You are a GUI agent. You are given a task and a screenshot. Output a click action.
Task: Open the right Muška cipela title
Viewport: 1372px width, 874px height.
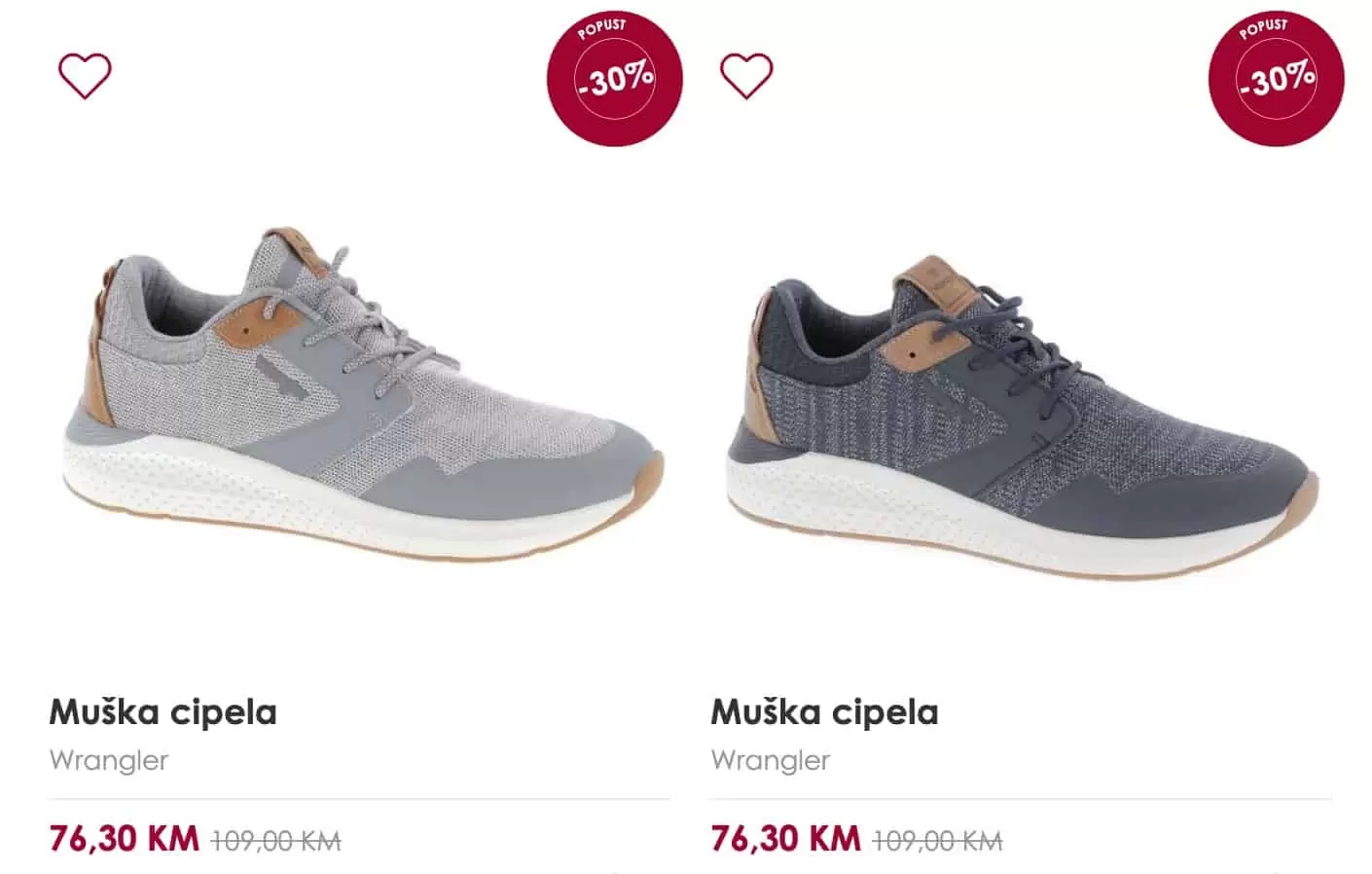[x=825, y=712]
